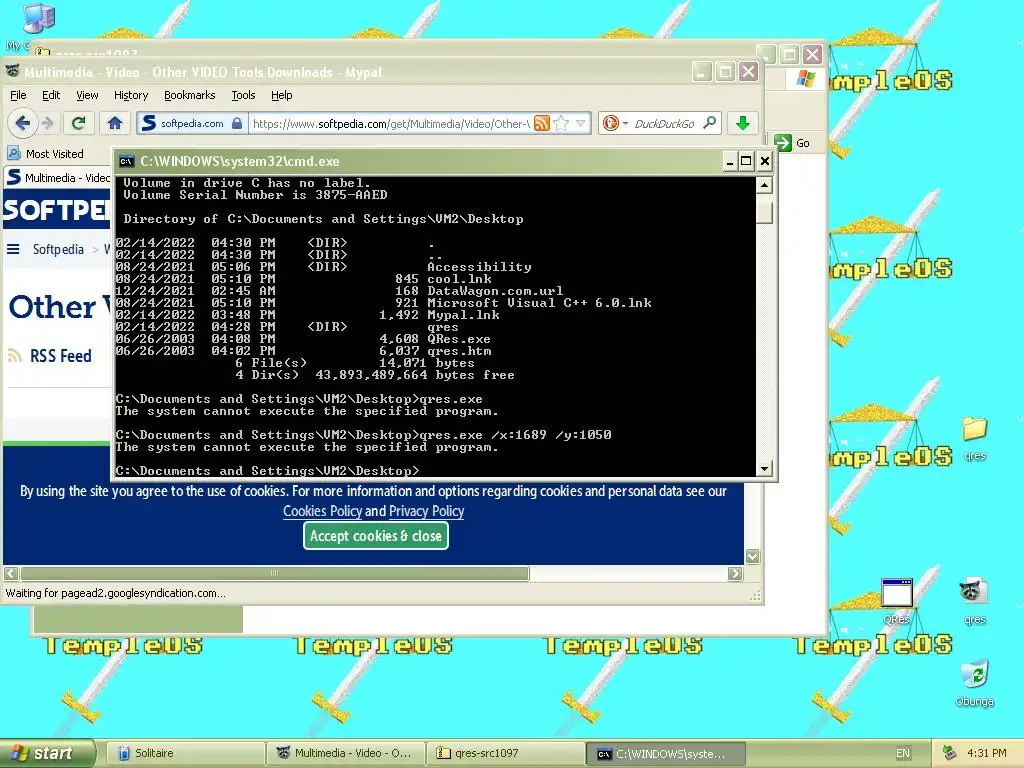Select the Multimedia - Video browser tab
The height and width of the screenshot is (768, 1024).
click(x=58, y=178)
